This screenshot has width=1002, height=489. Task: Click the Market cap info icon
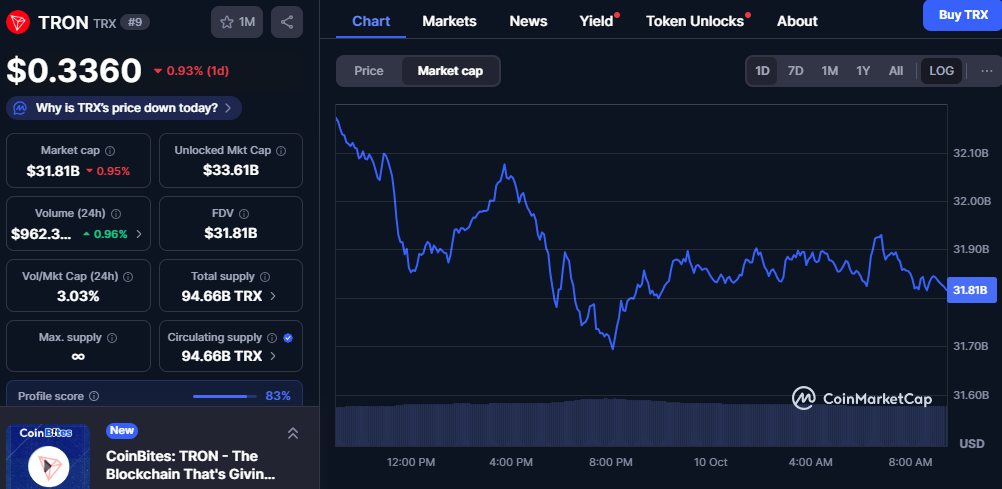(110, 150)
